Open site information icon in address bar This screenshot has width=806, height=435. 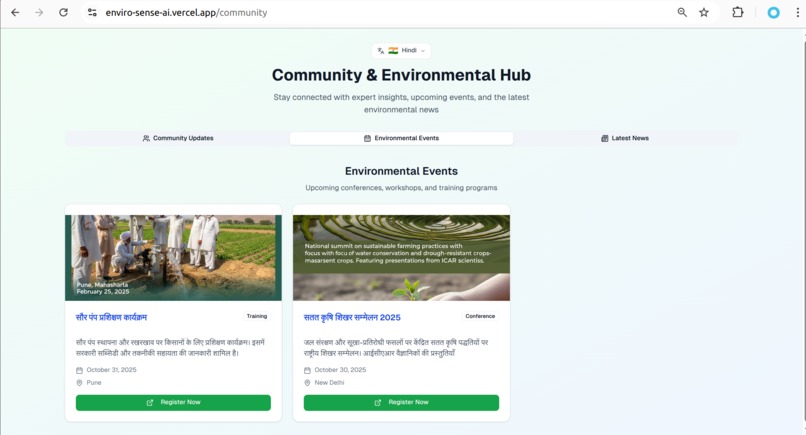click(x=92, y=12)
